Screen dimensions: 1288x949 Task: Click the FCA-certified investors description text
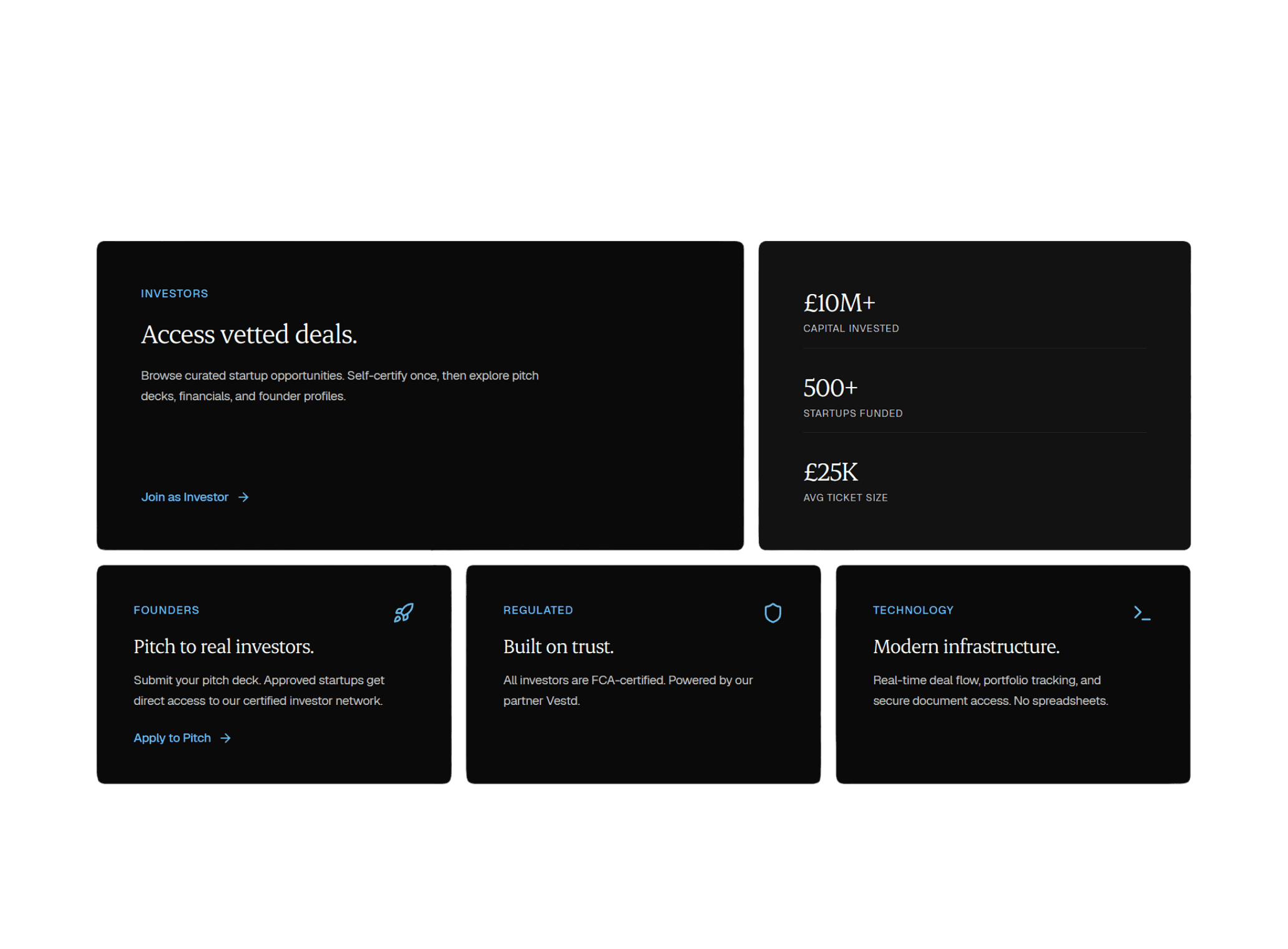click(x=627, y=690)
